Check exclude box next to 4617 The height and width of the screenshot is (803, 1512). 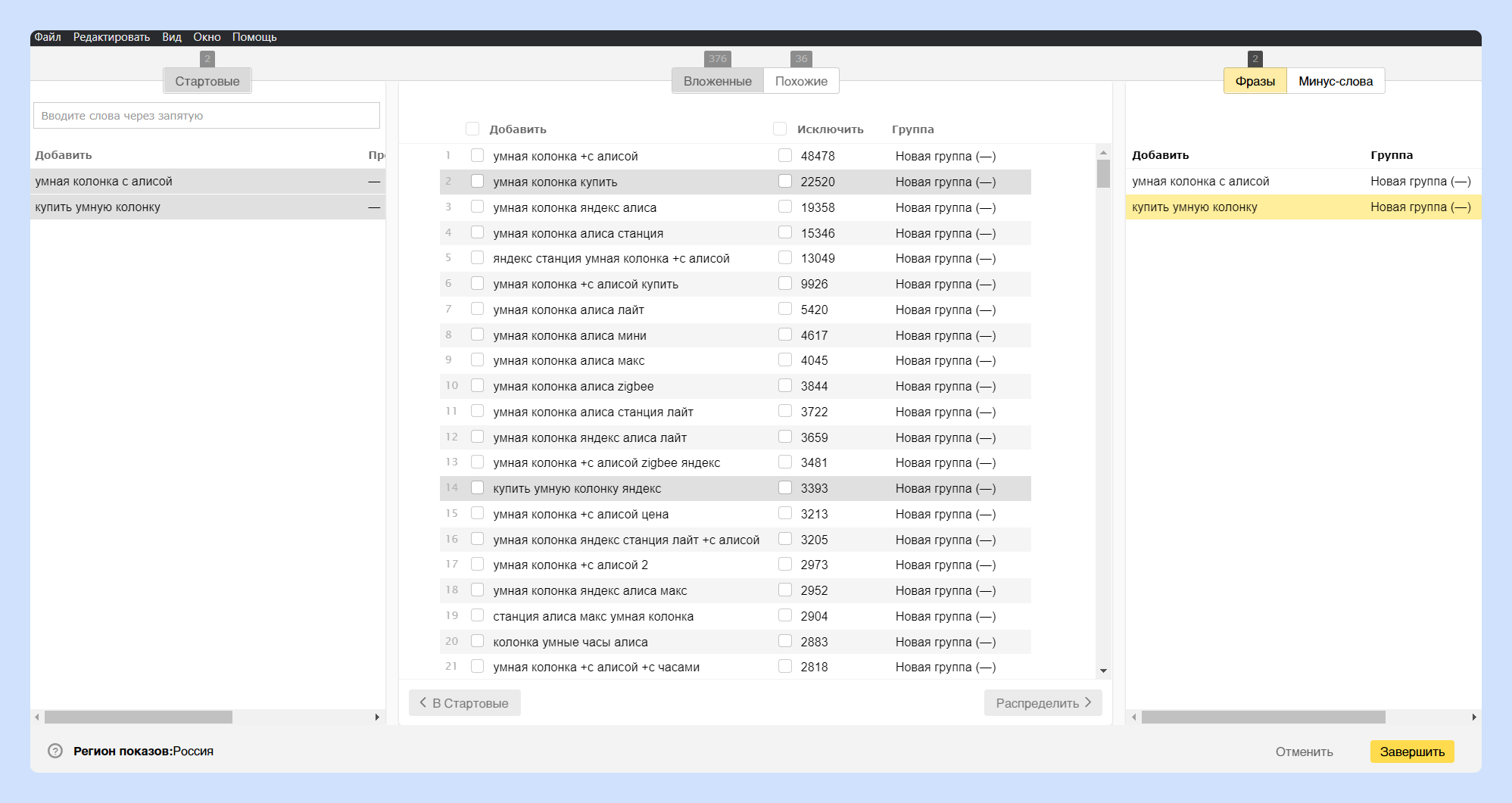coord(785,335)
